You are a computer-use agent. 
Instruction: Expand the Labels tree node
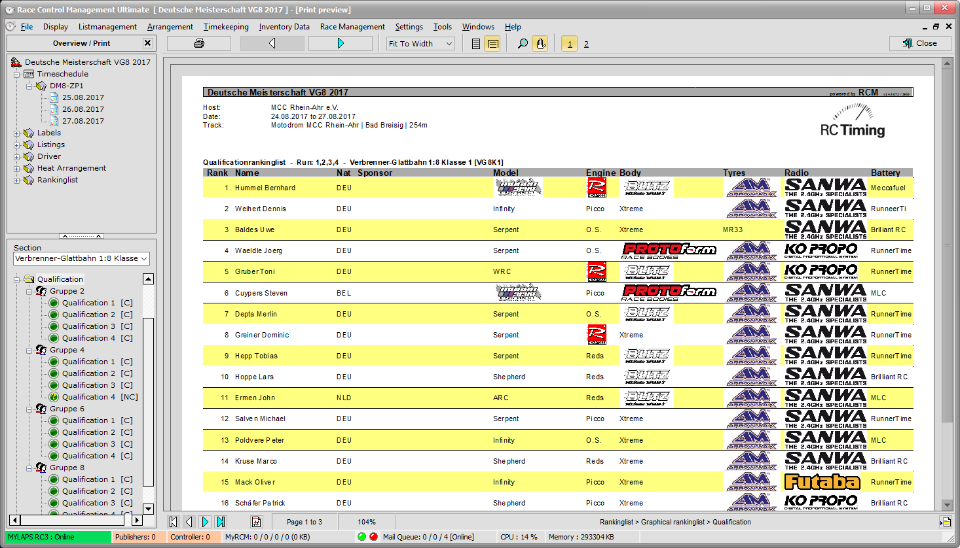click(x=17, y=133)
